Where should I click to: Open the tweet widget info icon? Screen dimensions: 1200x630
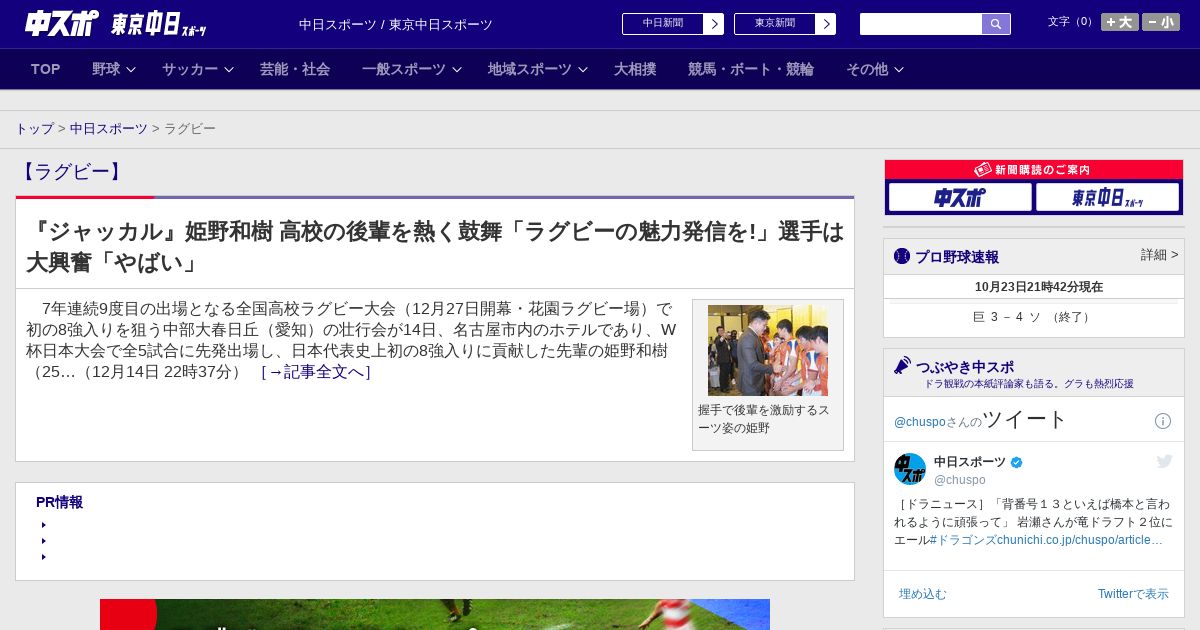[x=1163, y=421]
